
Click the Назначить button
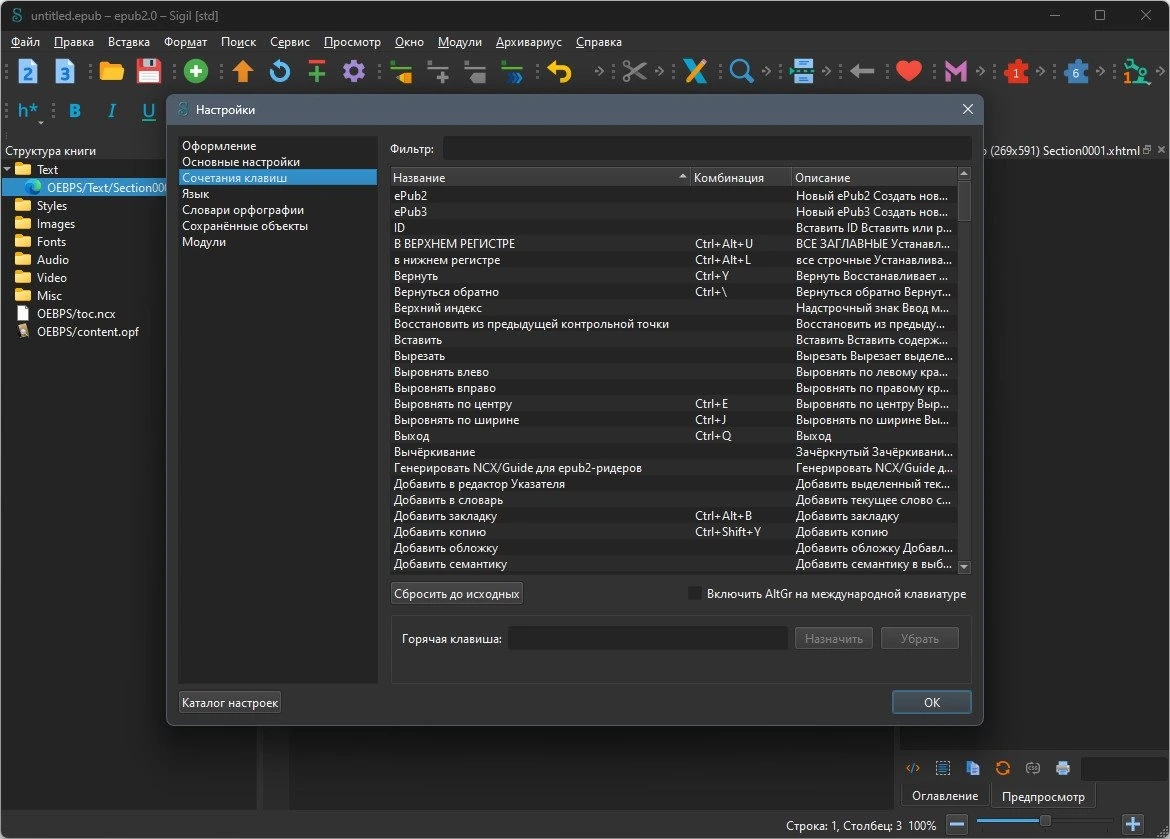pyautogui.click(x=833, y=639)
